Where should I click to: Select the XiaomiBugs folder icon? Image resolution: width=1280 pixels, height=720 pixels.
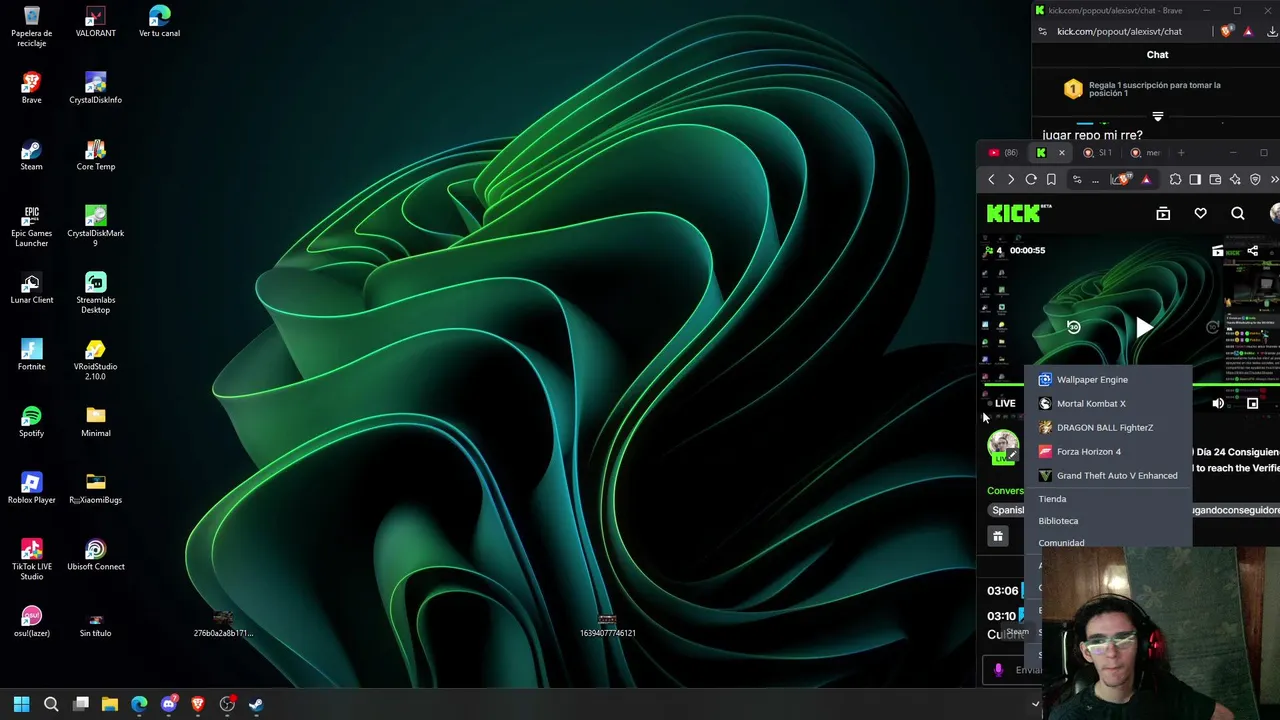95,488
